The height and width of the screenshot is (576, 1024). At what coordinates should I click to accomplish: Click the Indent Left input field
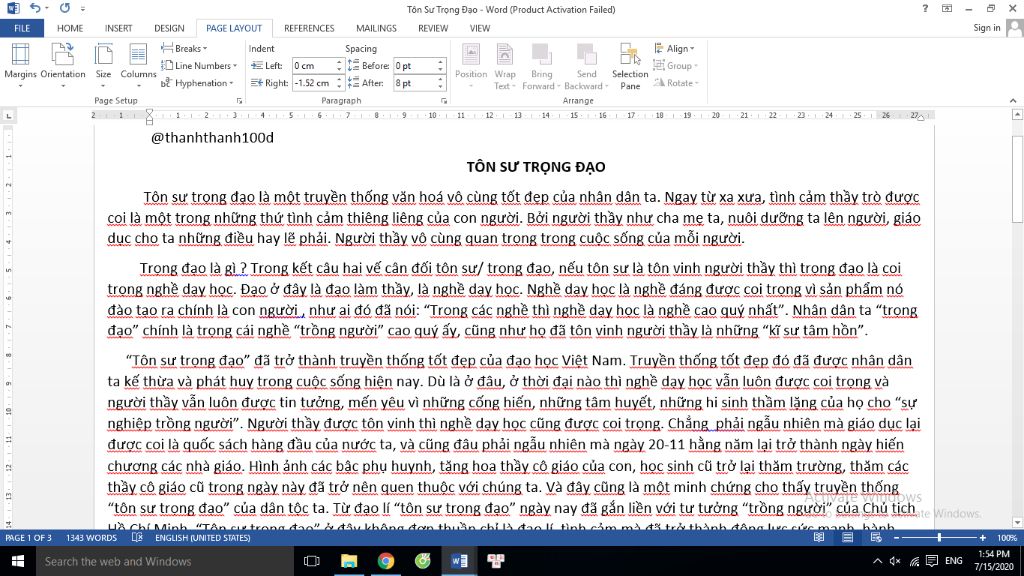[313, 65]
